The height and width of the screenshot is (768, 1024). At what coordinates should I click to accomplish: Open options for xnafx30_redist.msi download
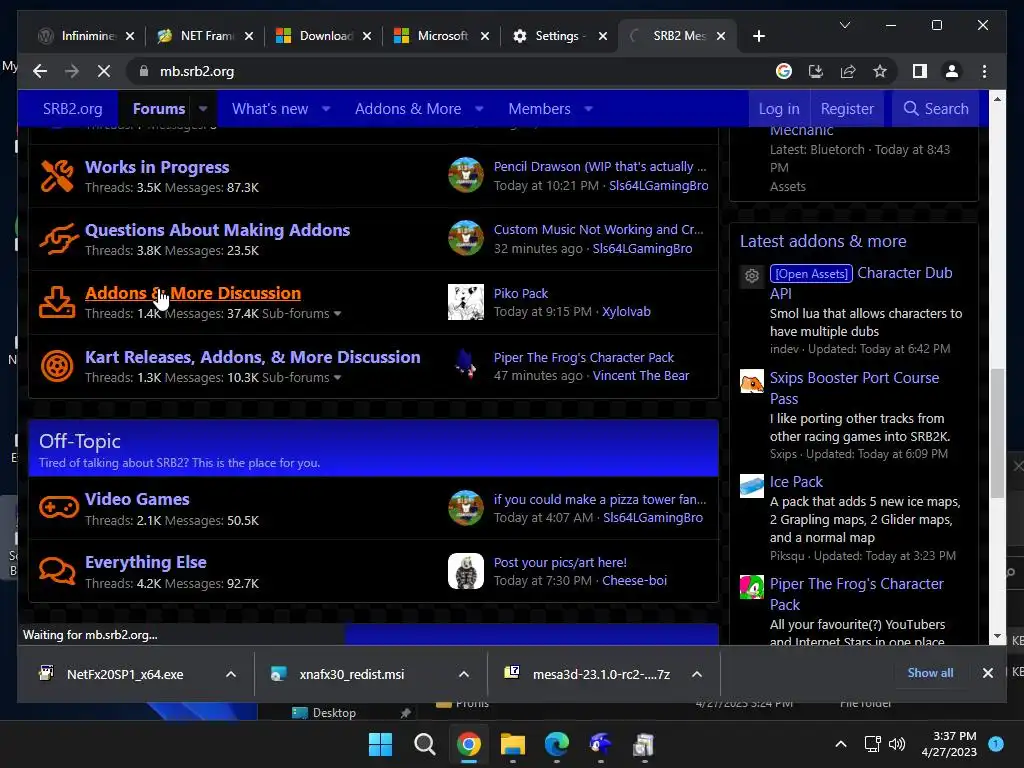click(x=464, y=674)
